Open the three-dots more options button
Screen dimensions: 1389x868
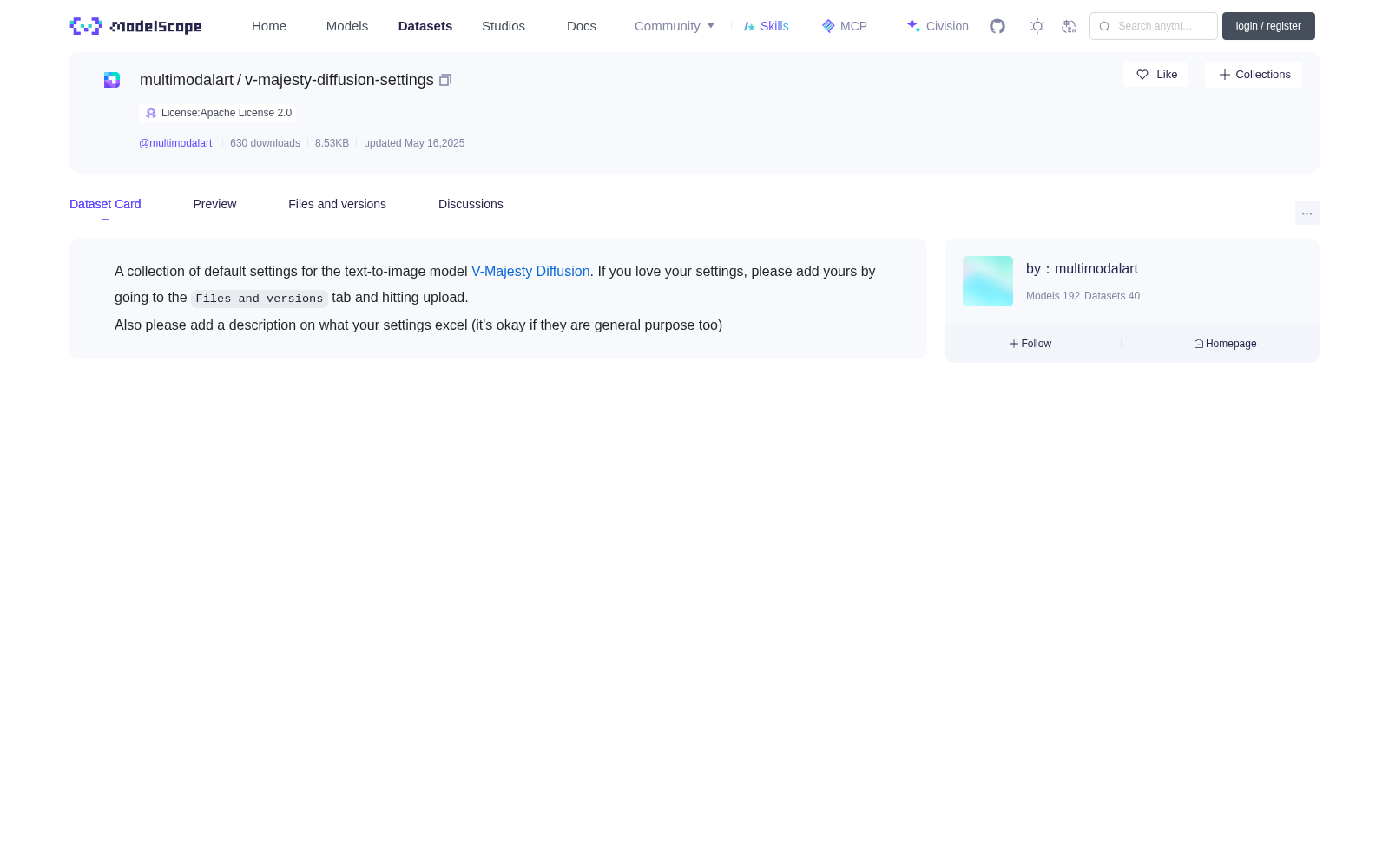[x=1307, y=213]
